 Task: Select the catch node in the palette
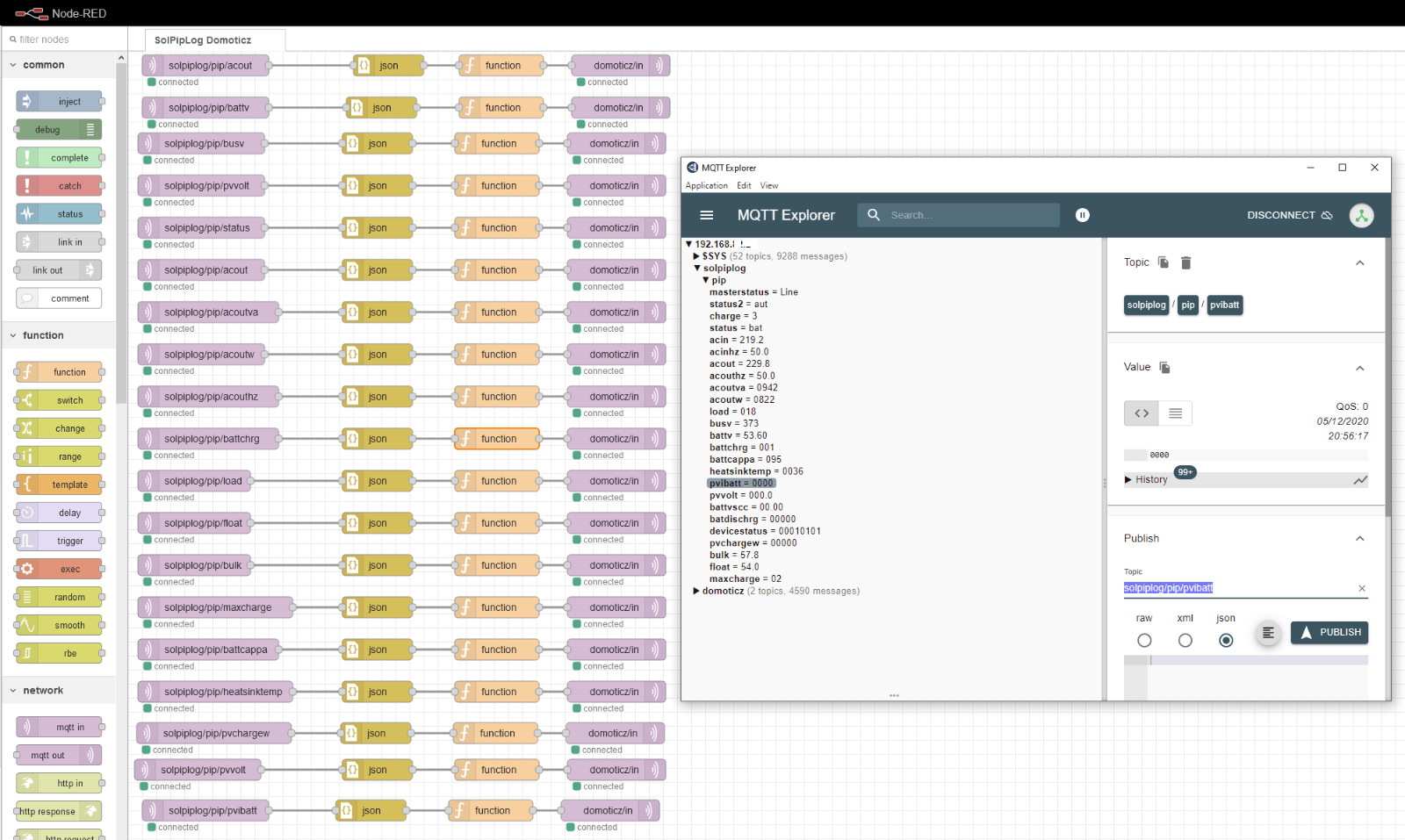59,186
